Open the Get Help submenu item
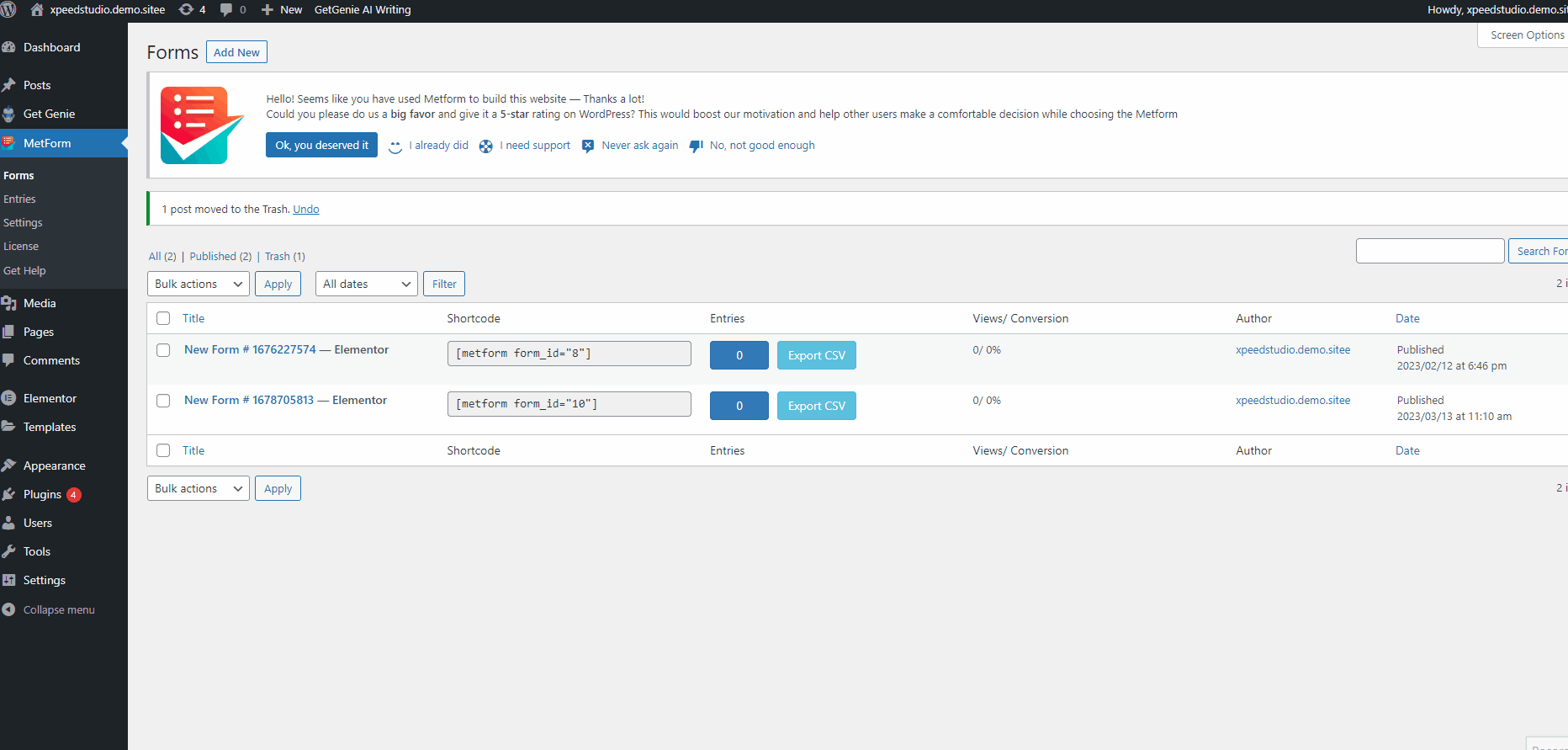This screenshot has width=1568, height=750. pos(24,270)
